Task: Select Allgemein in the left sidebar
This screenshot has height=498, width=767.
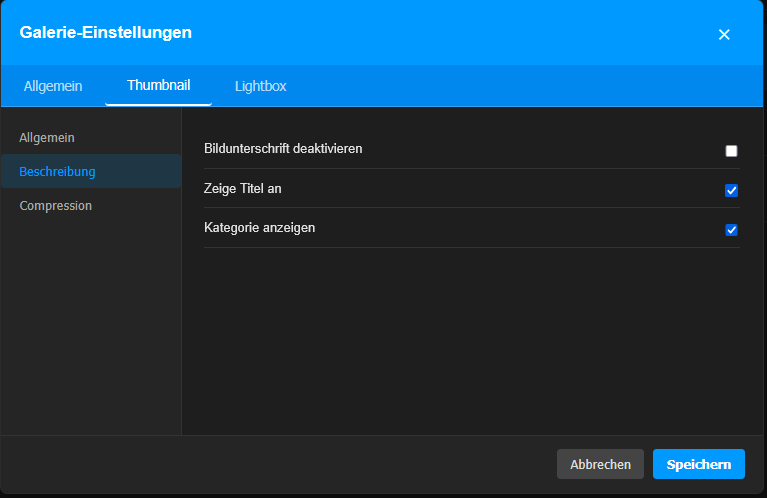Action: tap(91, 137)
